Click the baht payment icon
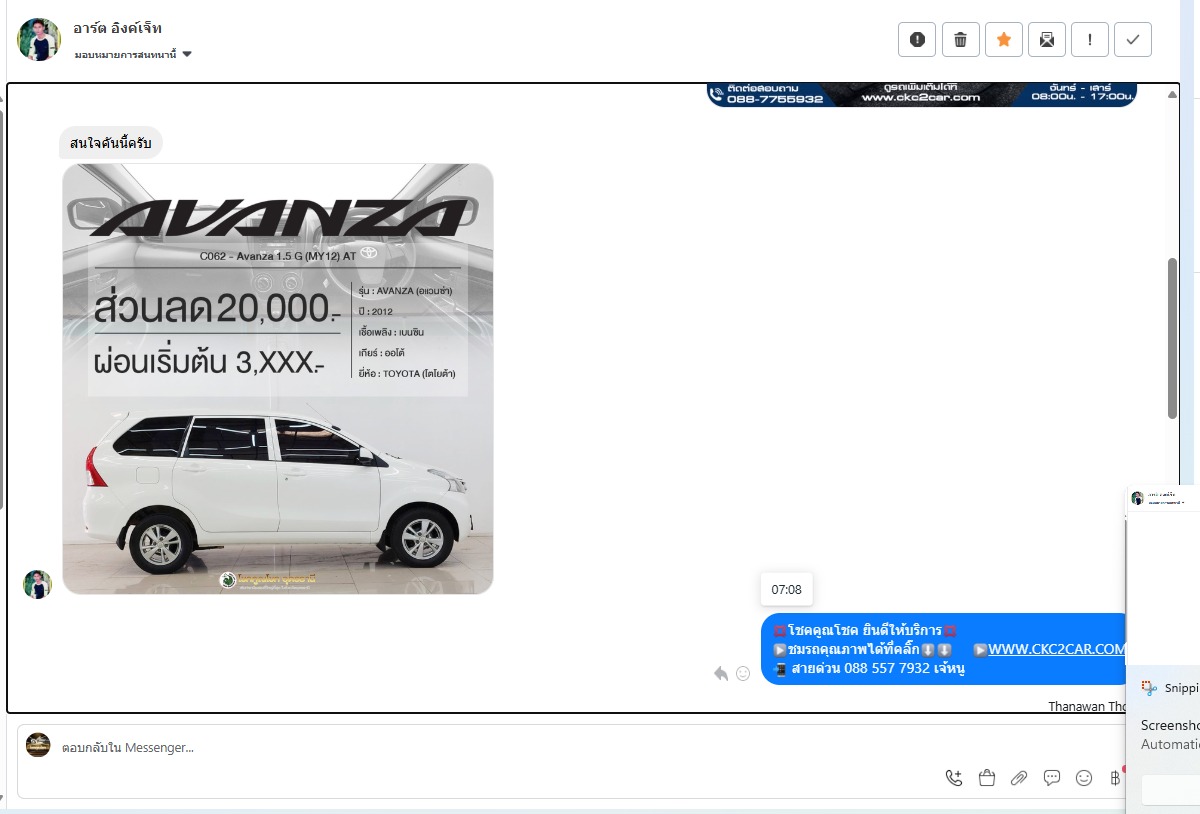 point(1116,778)
